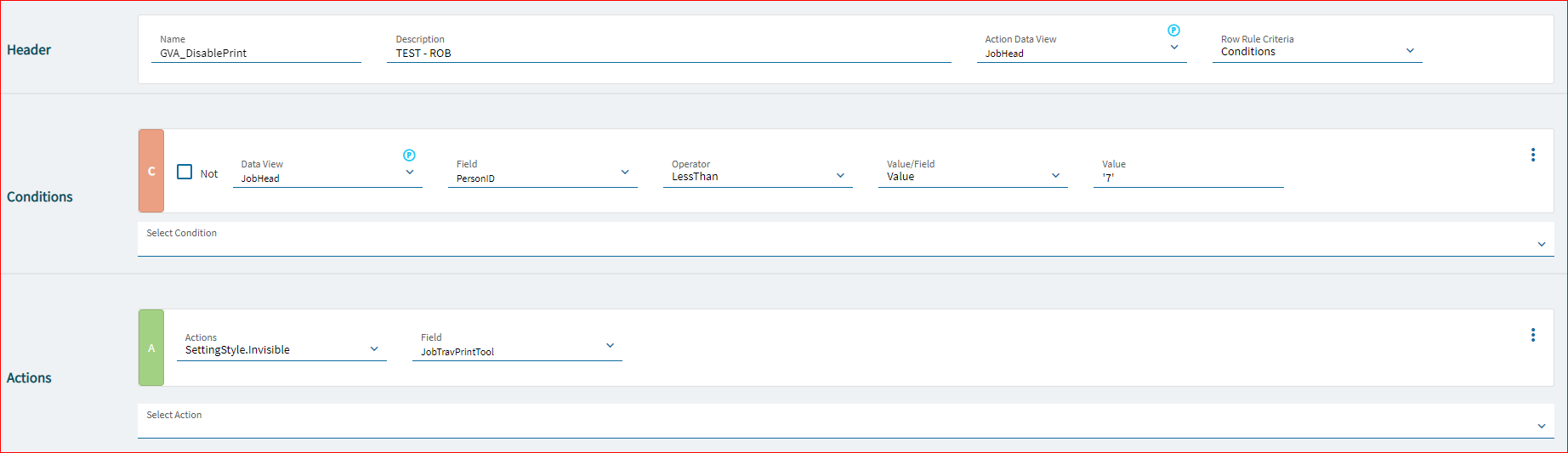Open the Select Condition dropdown

coord(845,239)
